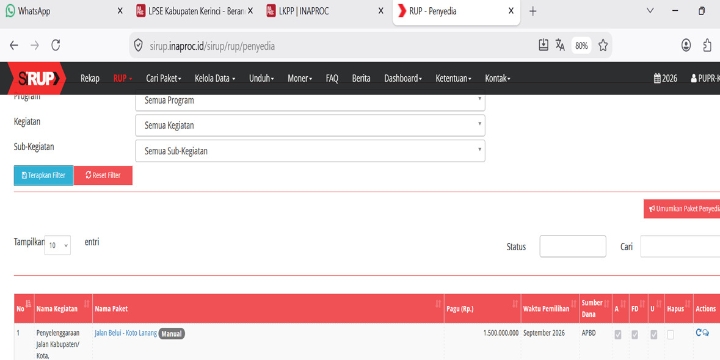Click the Umumkan Paket Penyedia button
The width and height of the screenshot is (720, 360).
coord(682,209)
